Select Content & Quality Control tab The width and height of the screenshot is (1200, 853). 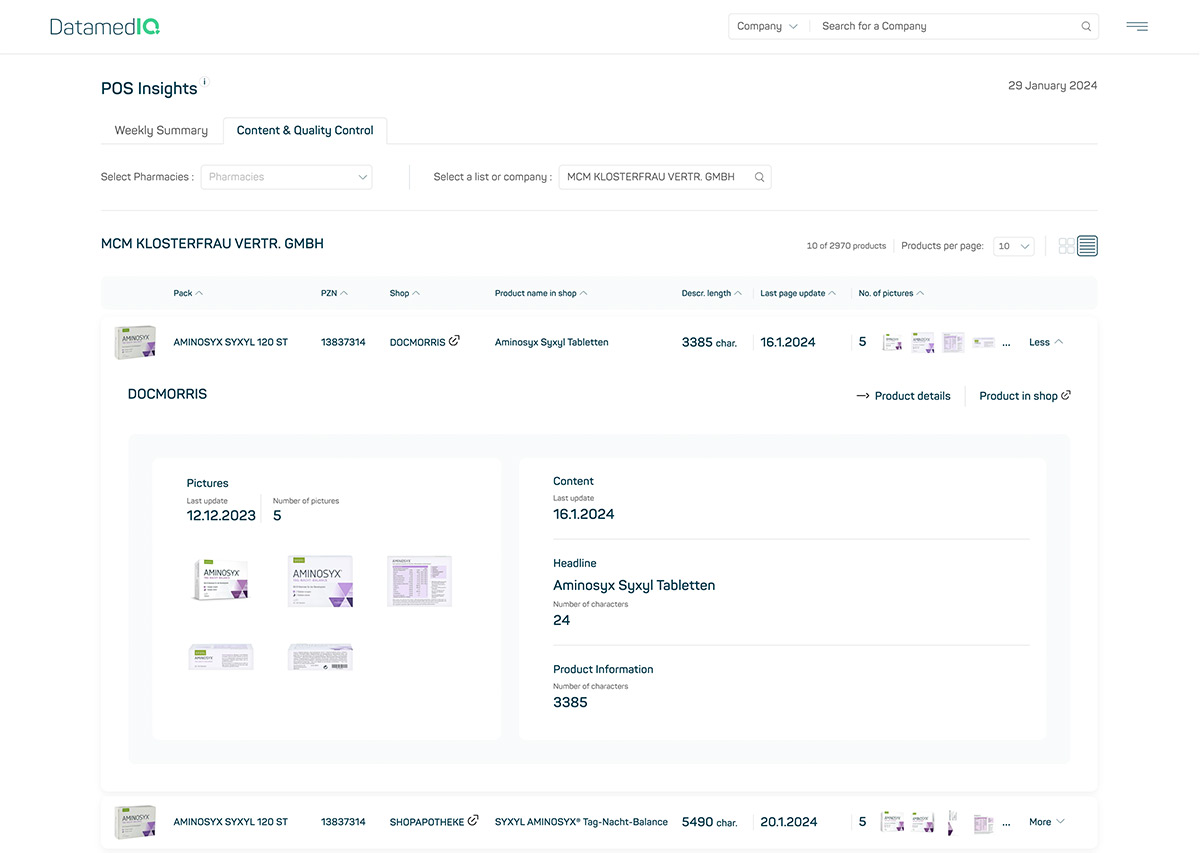coord(305,130)
